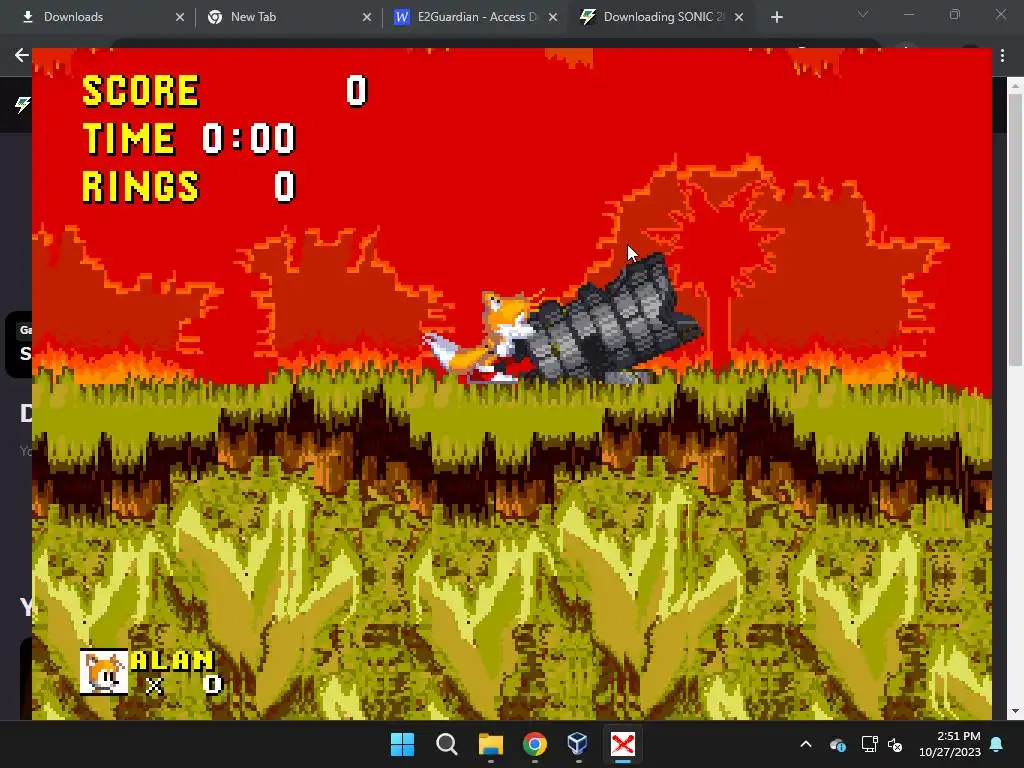Close the Downloads tab

pos(180,18)
